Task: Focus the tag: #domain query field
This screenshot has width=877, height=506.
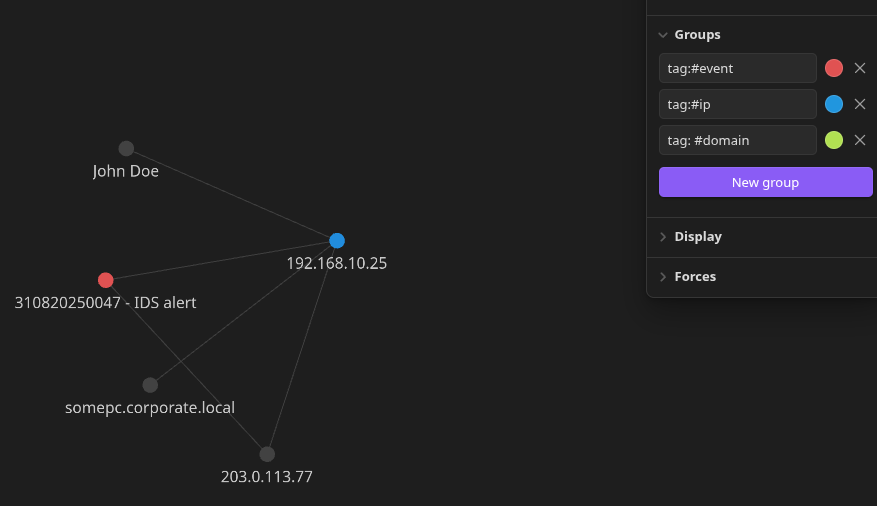Action: [737, 140]
